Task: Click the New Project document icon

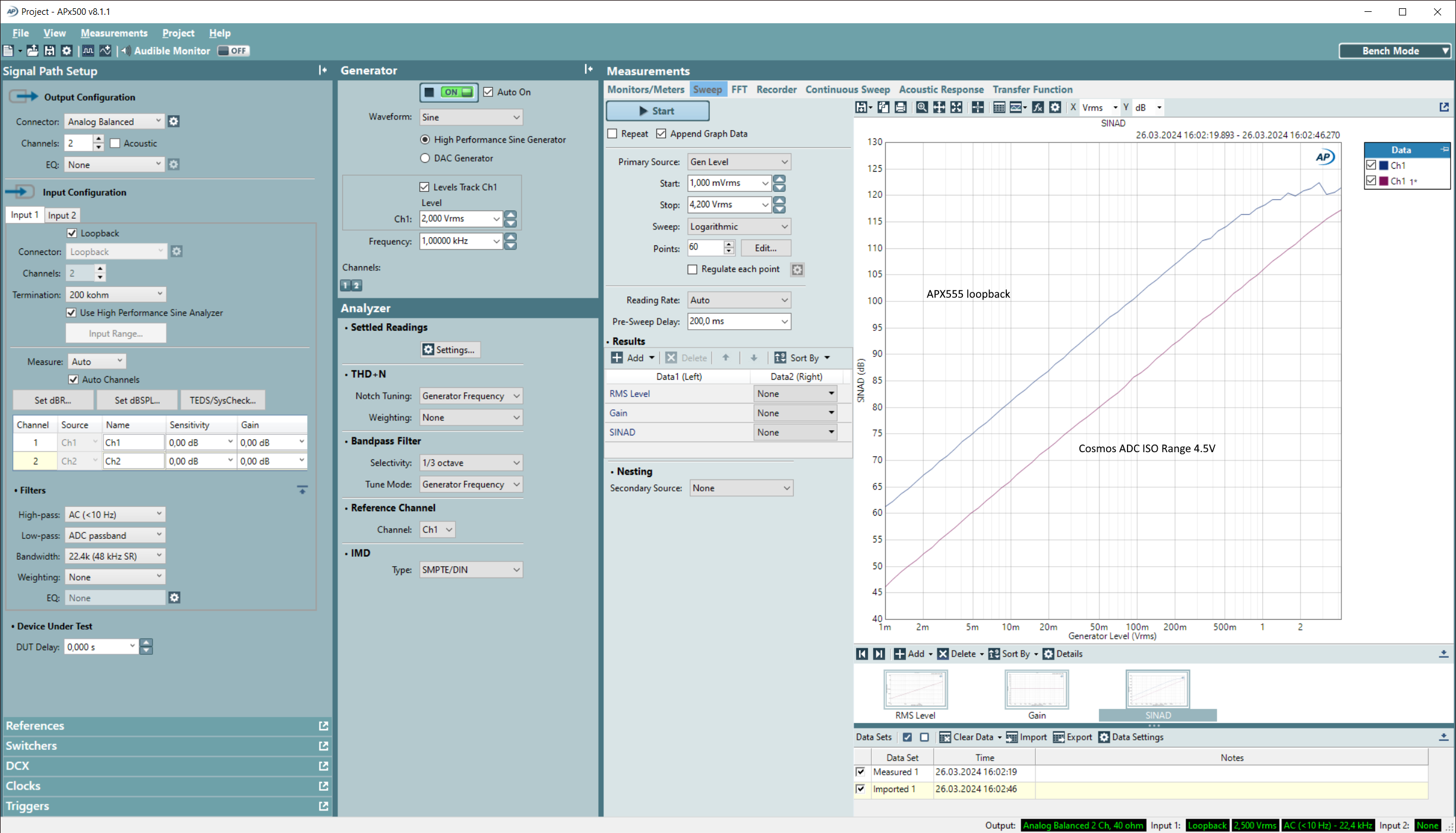Action: (8, 51)
